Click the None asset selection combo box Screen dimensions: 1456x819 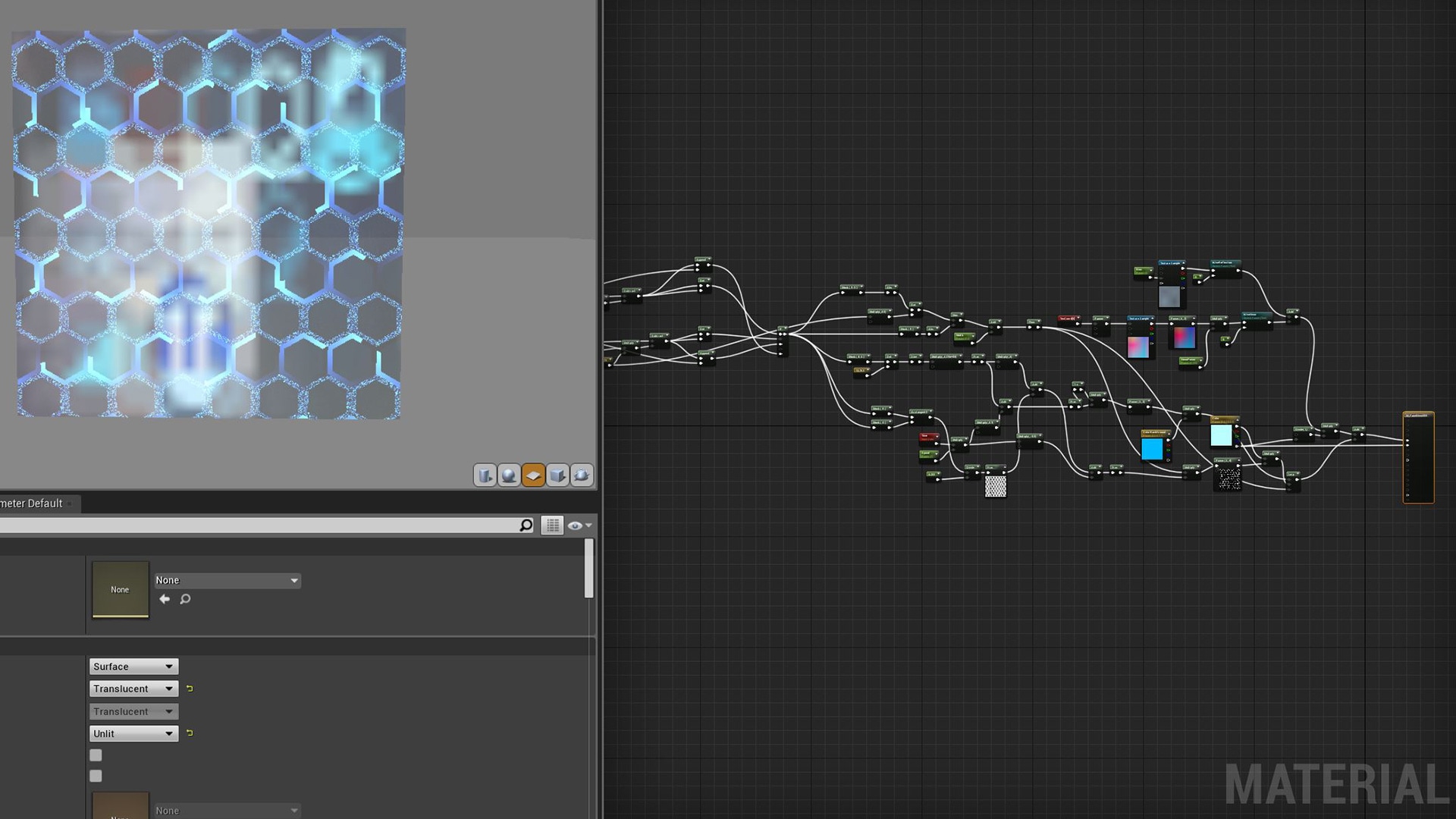pyautogui.click(x=227, y=579)
